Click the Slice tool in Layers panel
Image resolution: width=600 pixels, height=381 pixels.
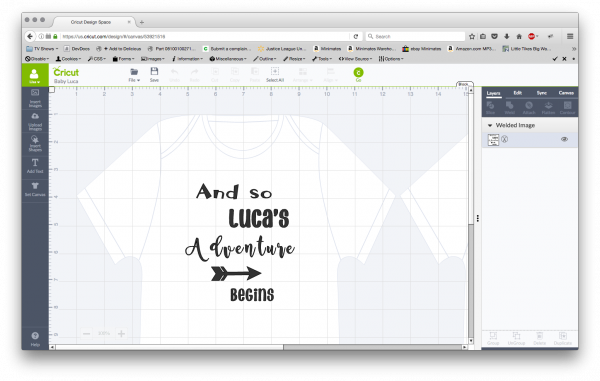pyautogui.click(x=491, y=107)
